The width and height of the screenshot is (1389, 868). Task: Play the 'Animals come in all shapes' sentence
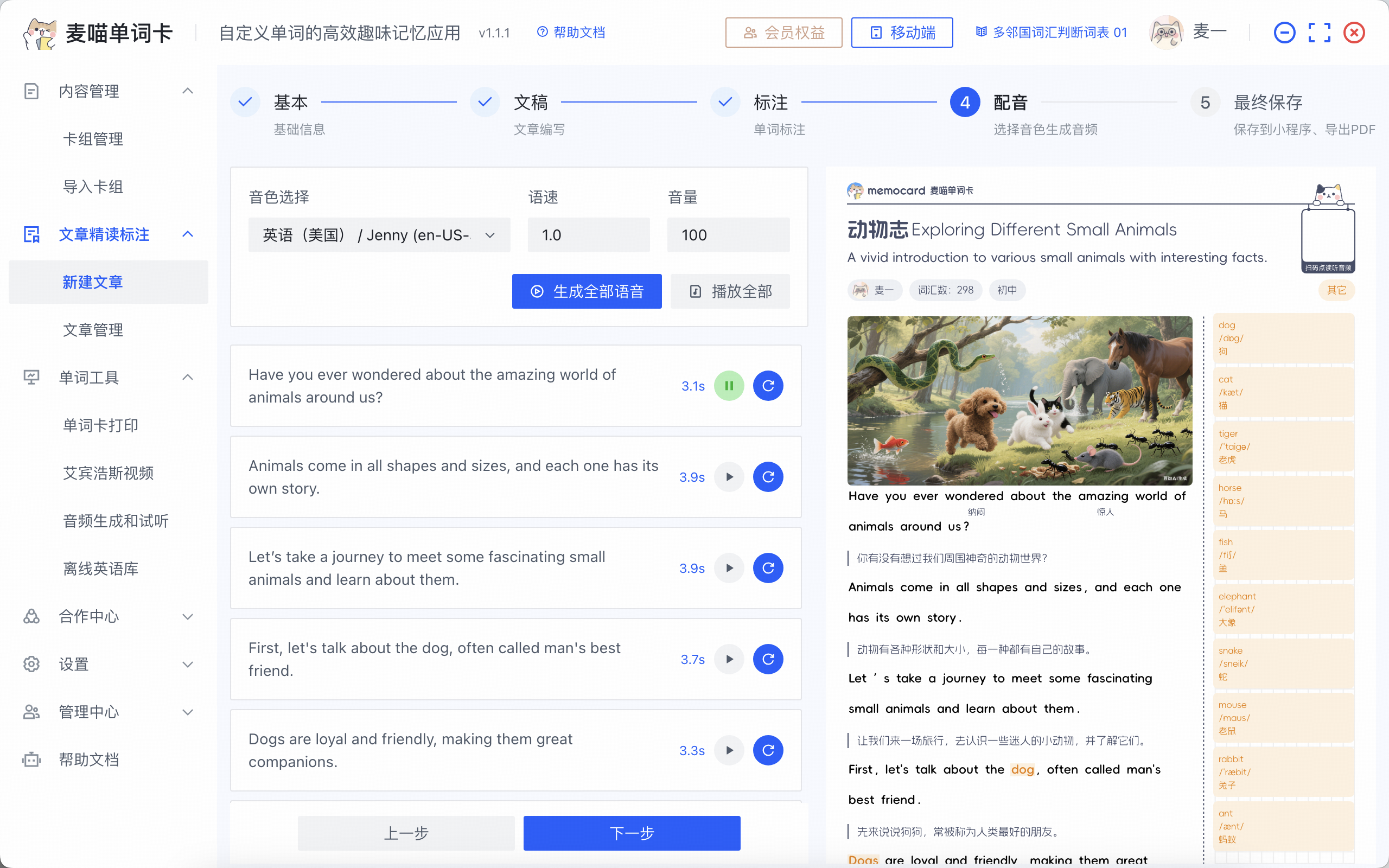(729, 477)
